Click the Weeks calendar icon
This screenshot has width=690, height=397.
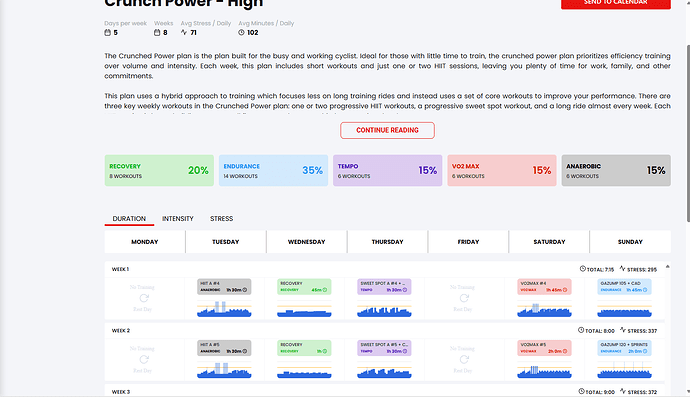coord(157,32)
